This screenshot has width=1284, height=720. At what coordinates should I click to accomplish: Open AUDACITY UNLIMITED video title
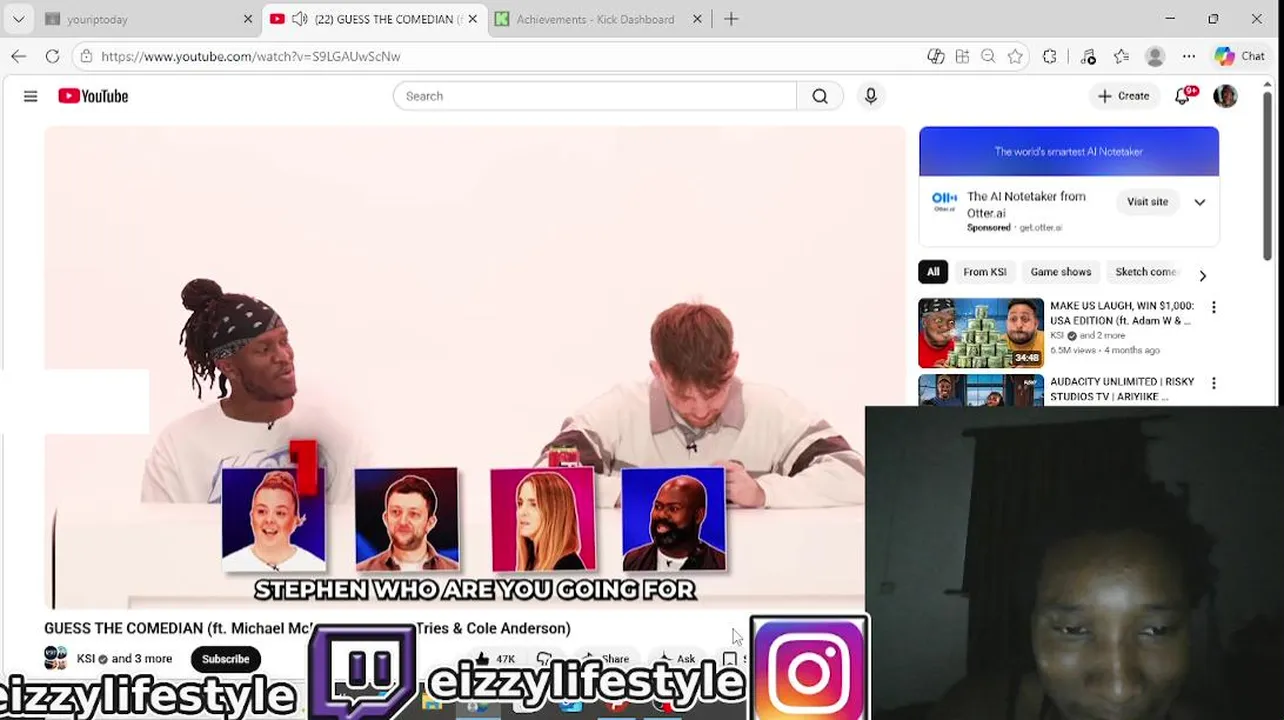[x=1122, y=389]
